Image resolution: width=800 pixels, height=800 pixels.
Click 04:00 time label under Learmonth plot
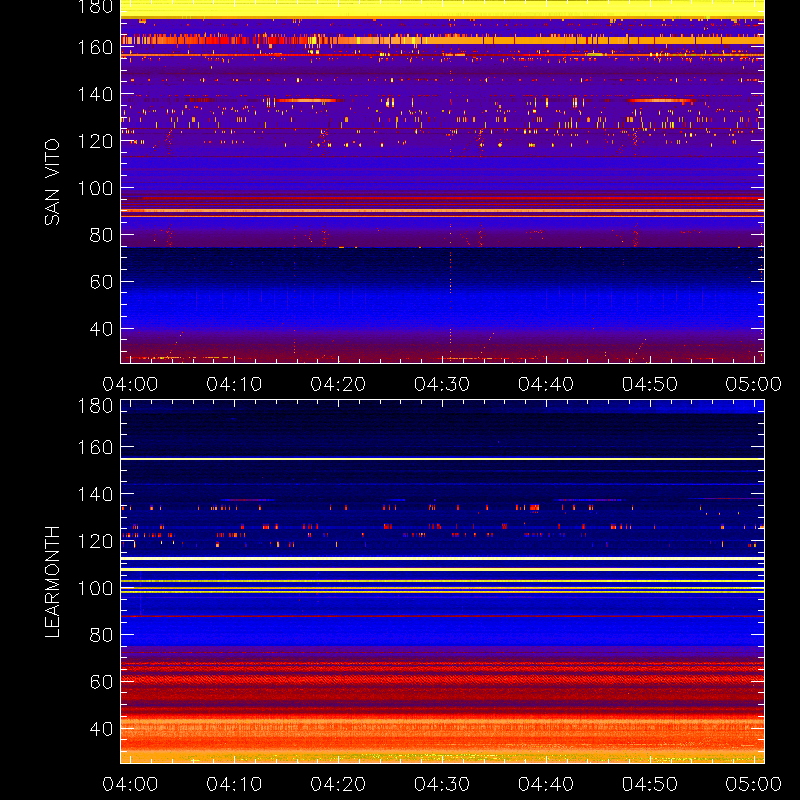click(x=130, y=784)
